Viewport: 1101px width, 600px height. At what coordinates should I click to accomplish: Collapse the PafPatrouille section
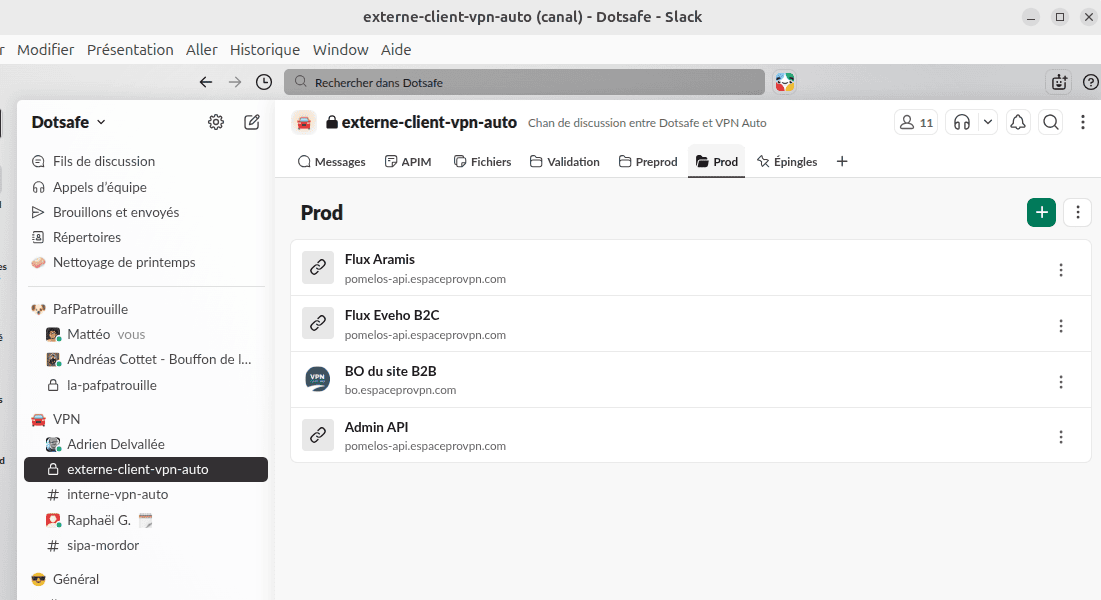coord(90,309)
